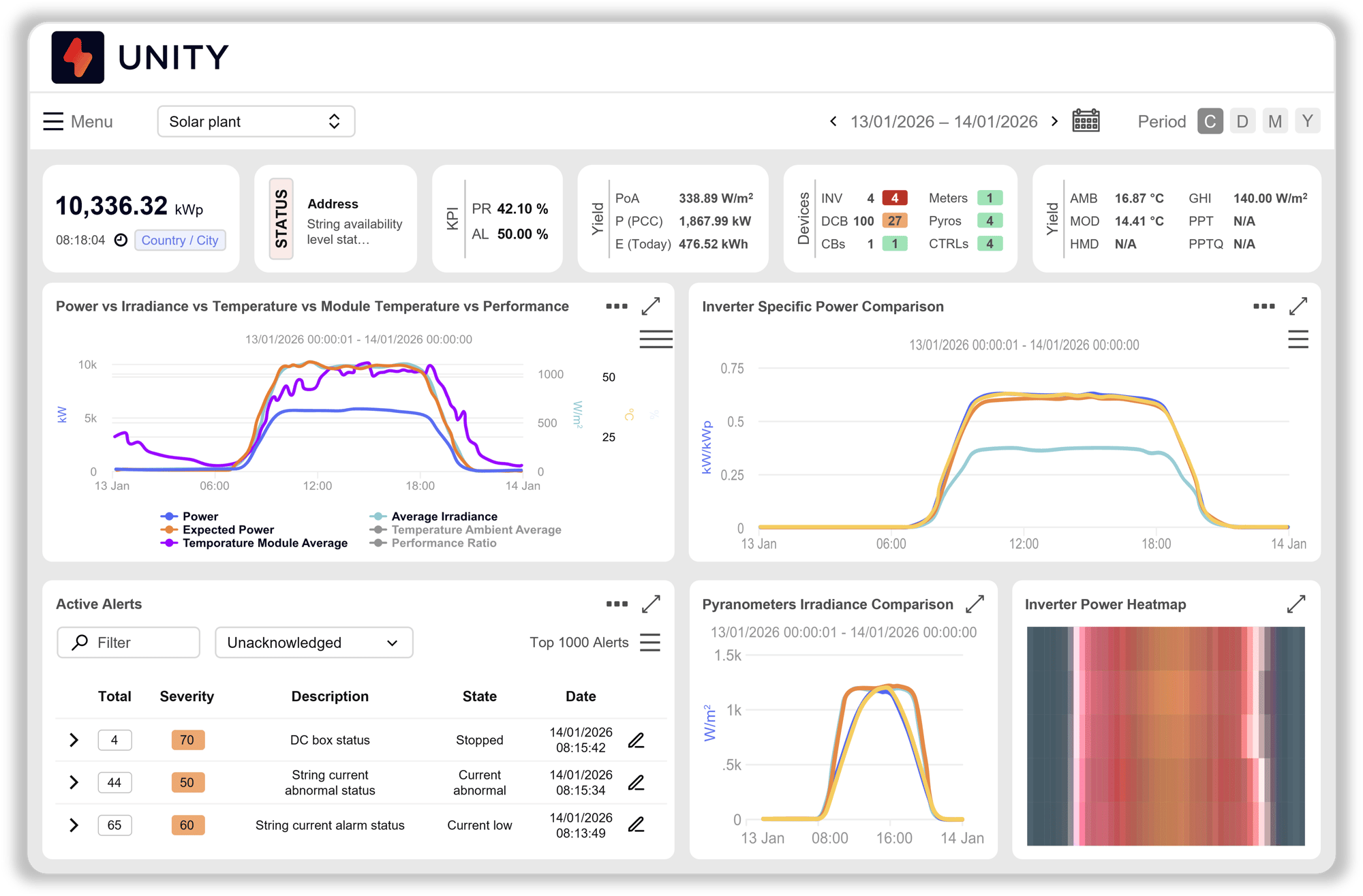Click the Unity logo icon
The image size is (1363, 896).
coord(78,57)
